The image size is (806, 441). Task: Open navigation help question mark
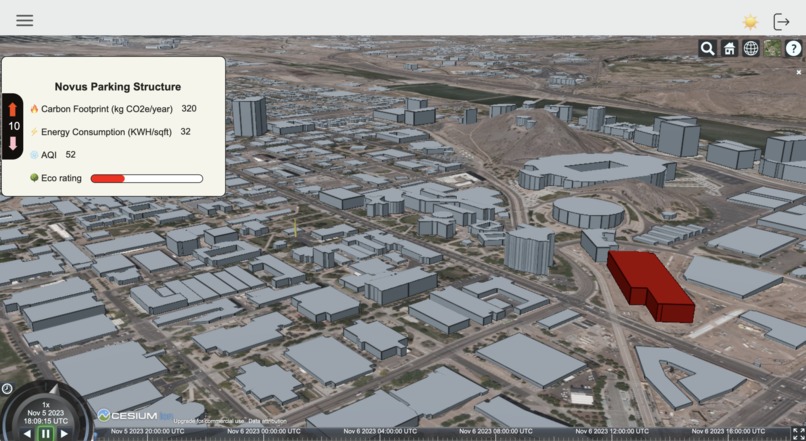793,48
